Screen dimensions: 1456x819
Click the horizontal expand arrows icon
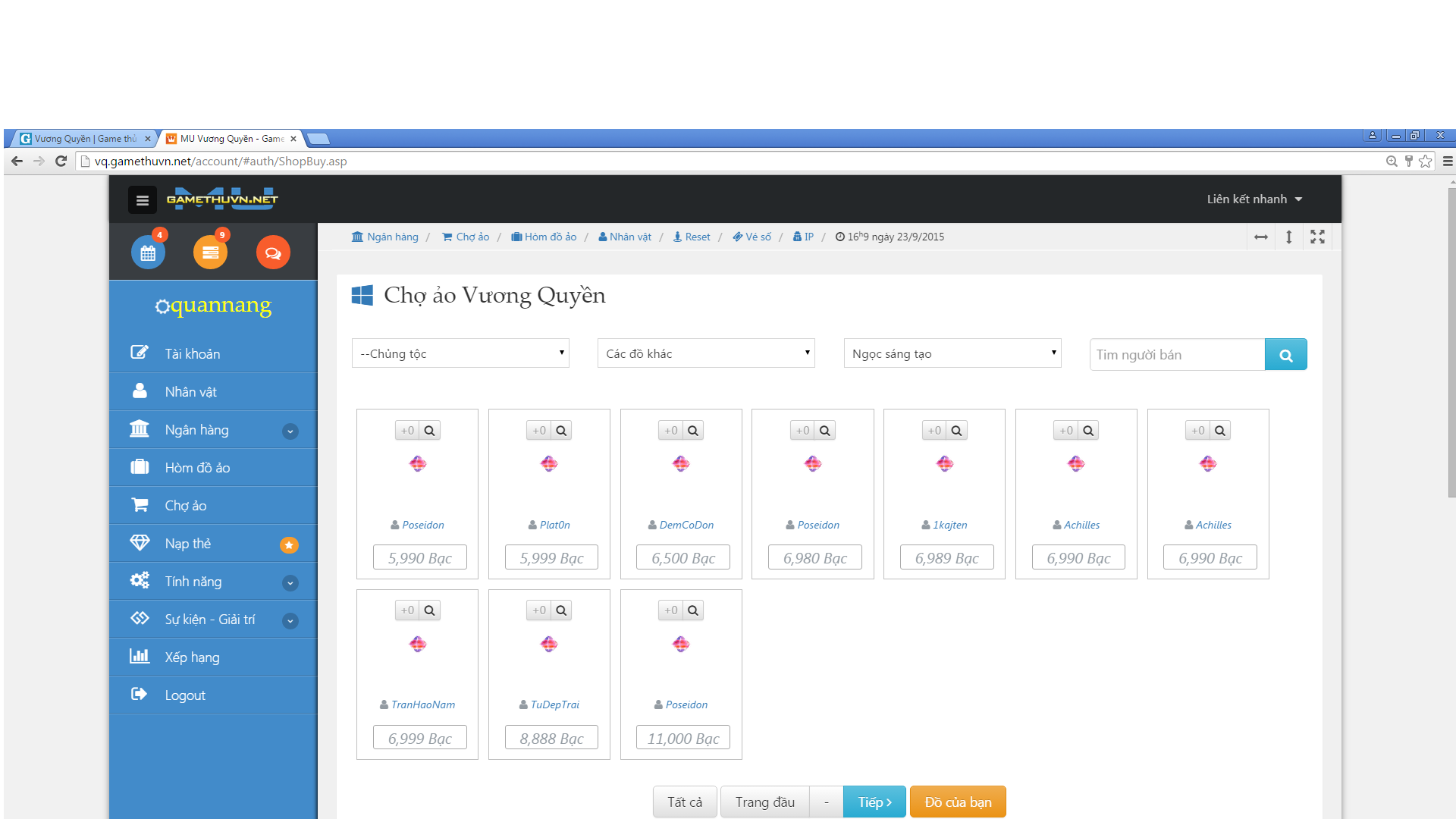point(1260,237)
